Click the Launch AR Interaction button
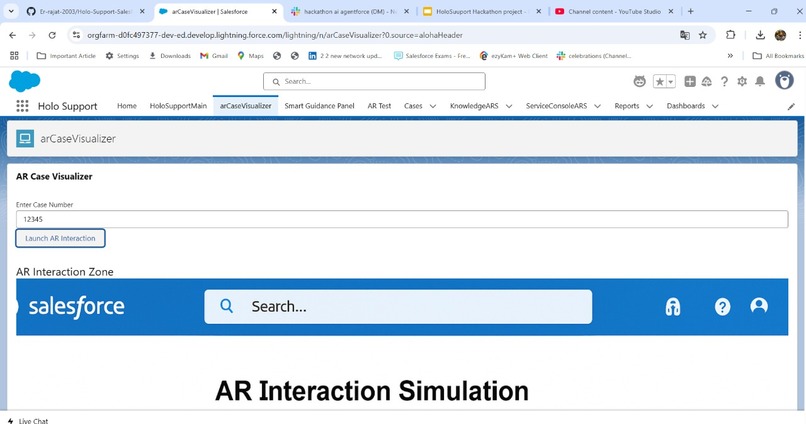The height and width of the screenshot is (424, 806). click(x=60, y=238)
